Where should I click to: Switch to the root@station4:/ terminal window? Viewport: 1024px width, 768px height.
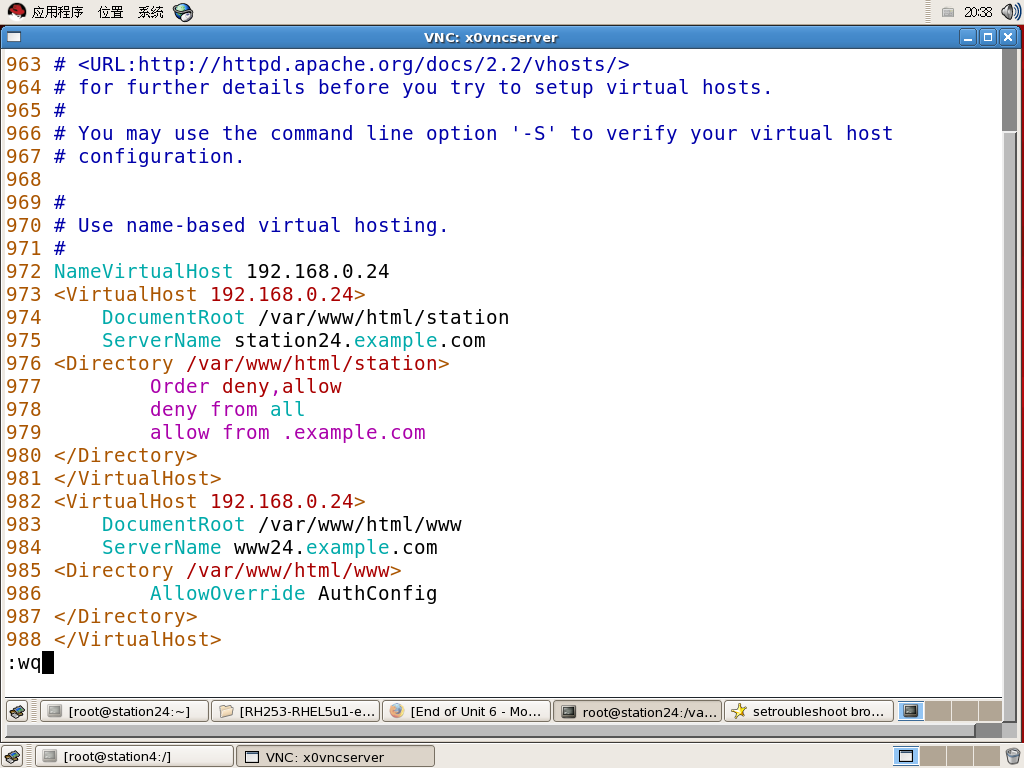pos(134,756)
